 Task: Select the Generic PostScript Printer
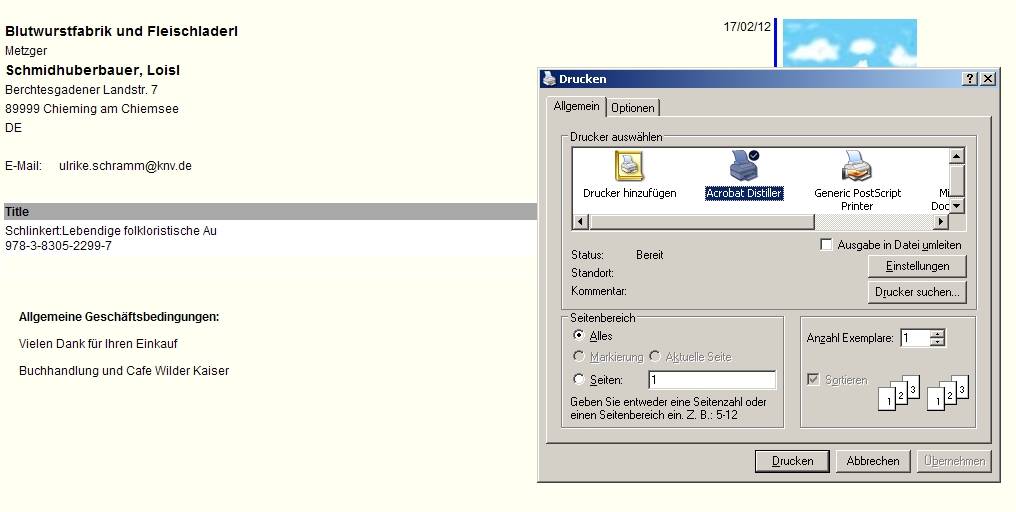click(857, 172)
